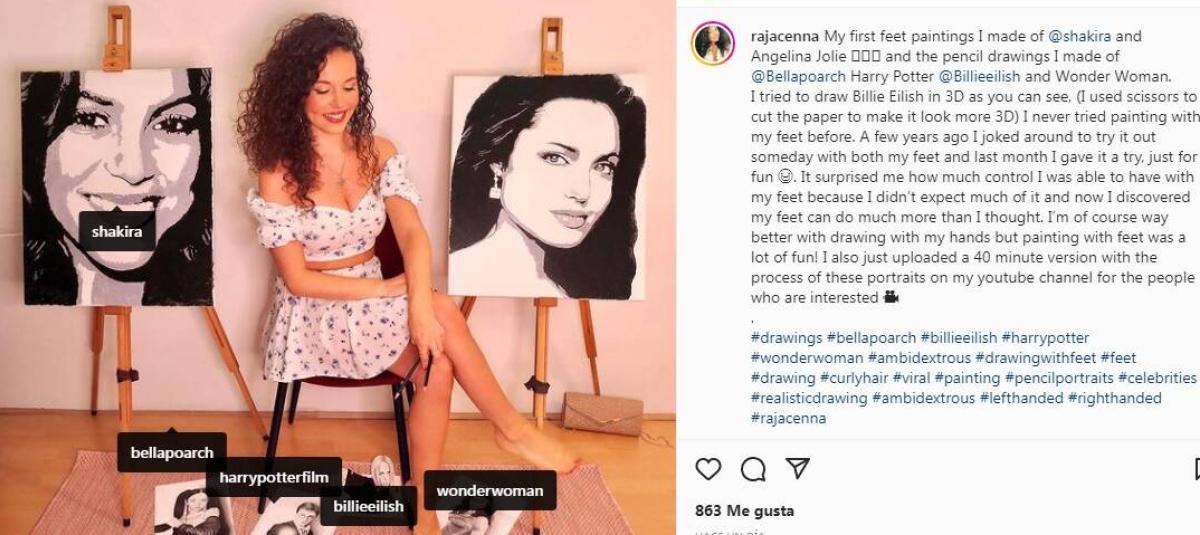Click the rajacenna username in the caption

coord(784,36)
